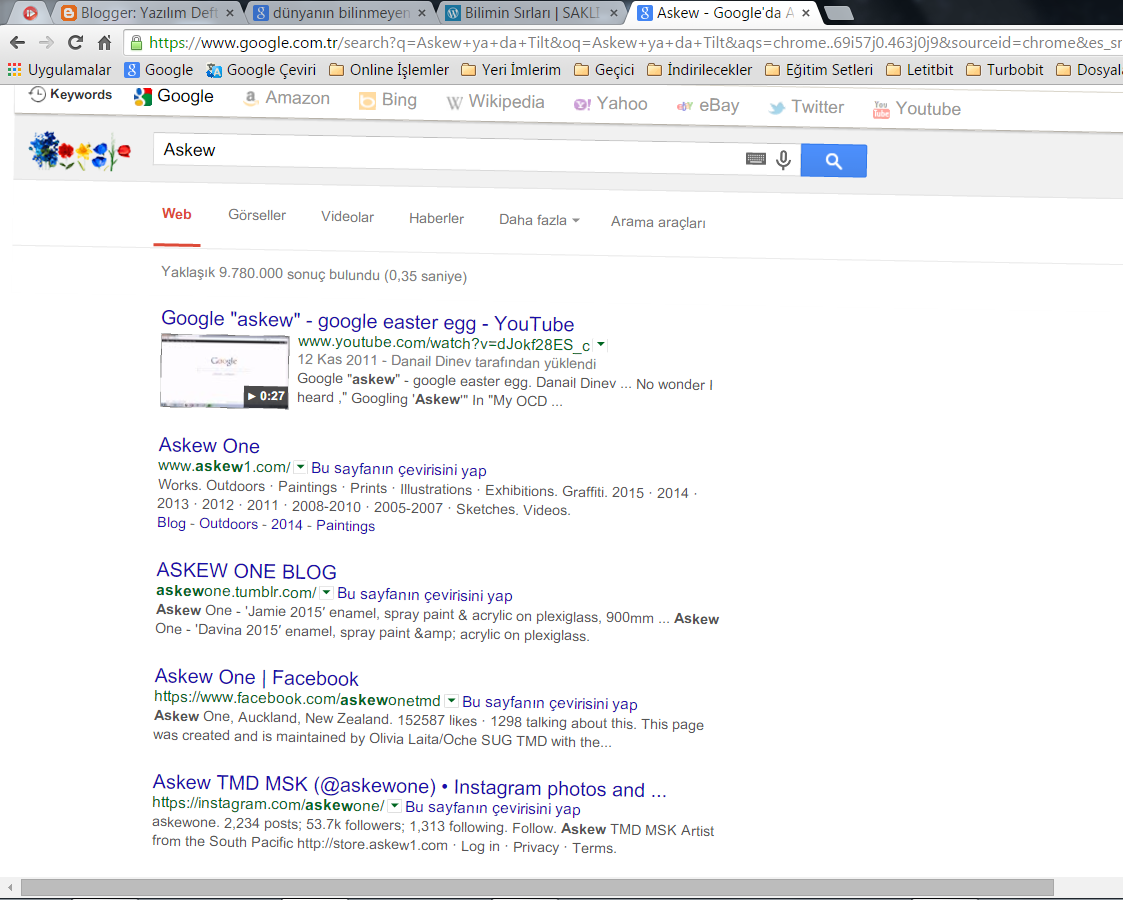Open the Google askew easter egg YouTube result
Viewport: 1123px width, 900px height.
click(367, 321)
